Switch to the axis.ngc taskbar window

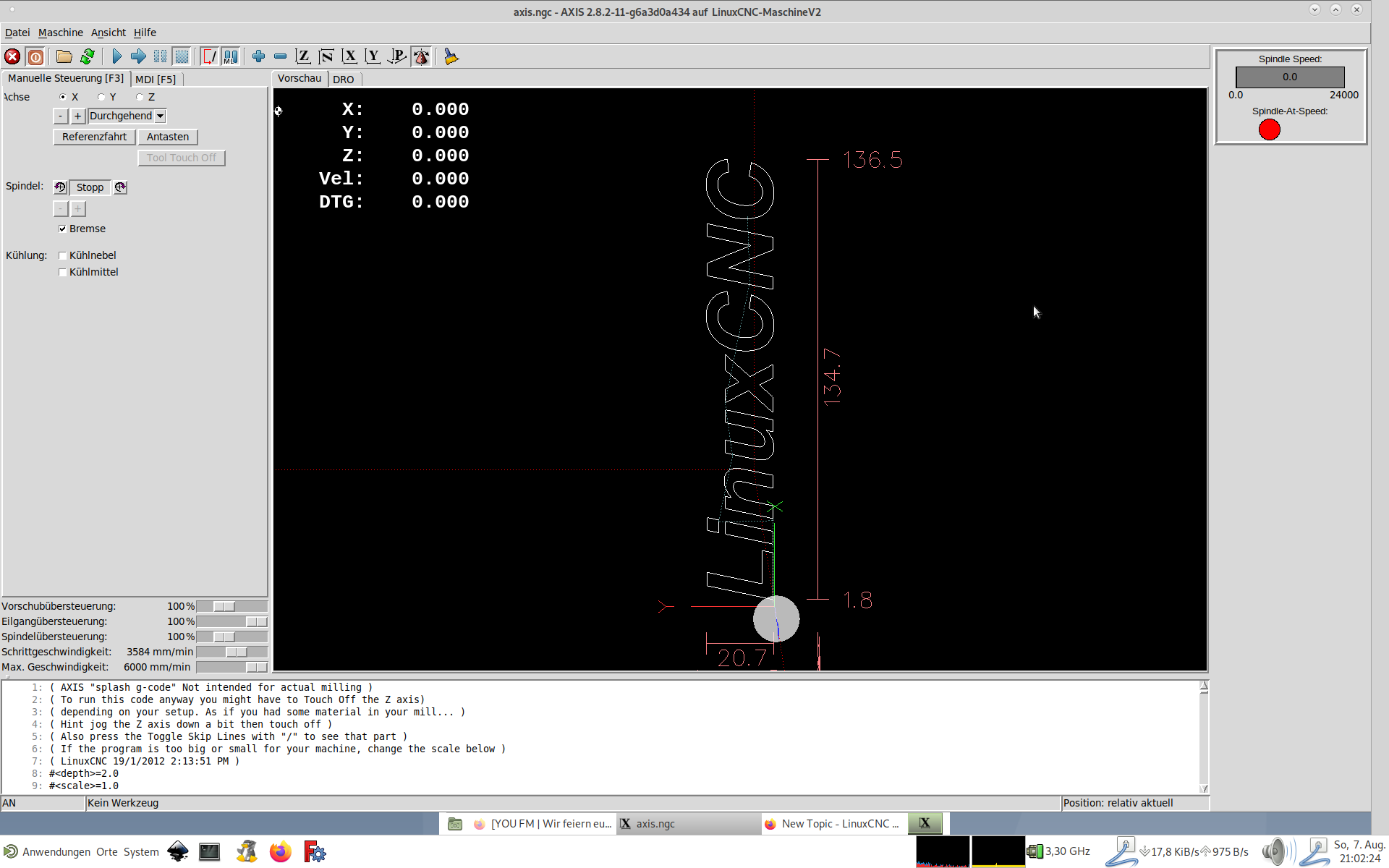688,824
